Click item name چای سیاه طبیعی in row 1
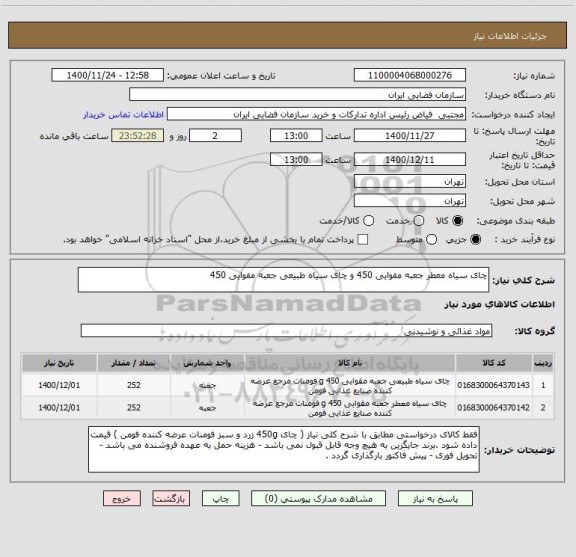Image resolution: width=576 pixels, height=557 pixels. point(350,385)
